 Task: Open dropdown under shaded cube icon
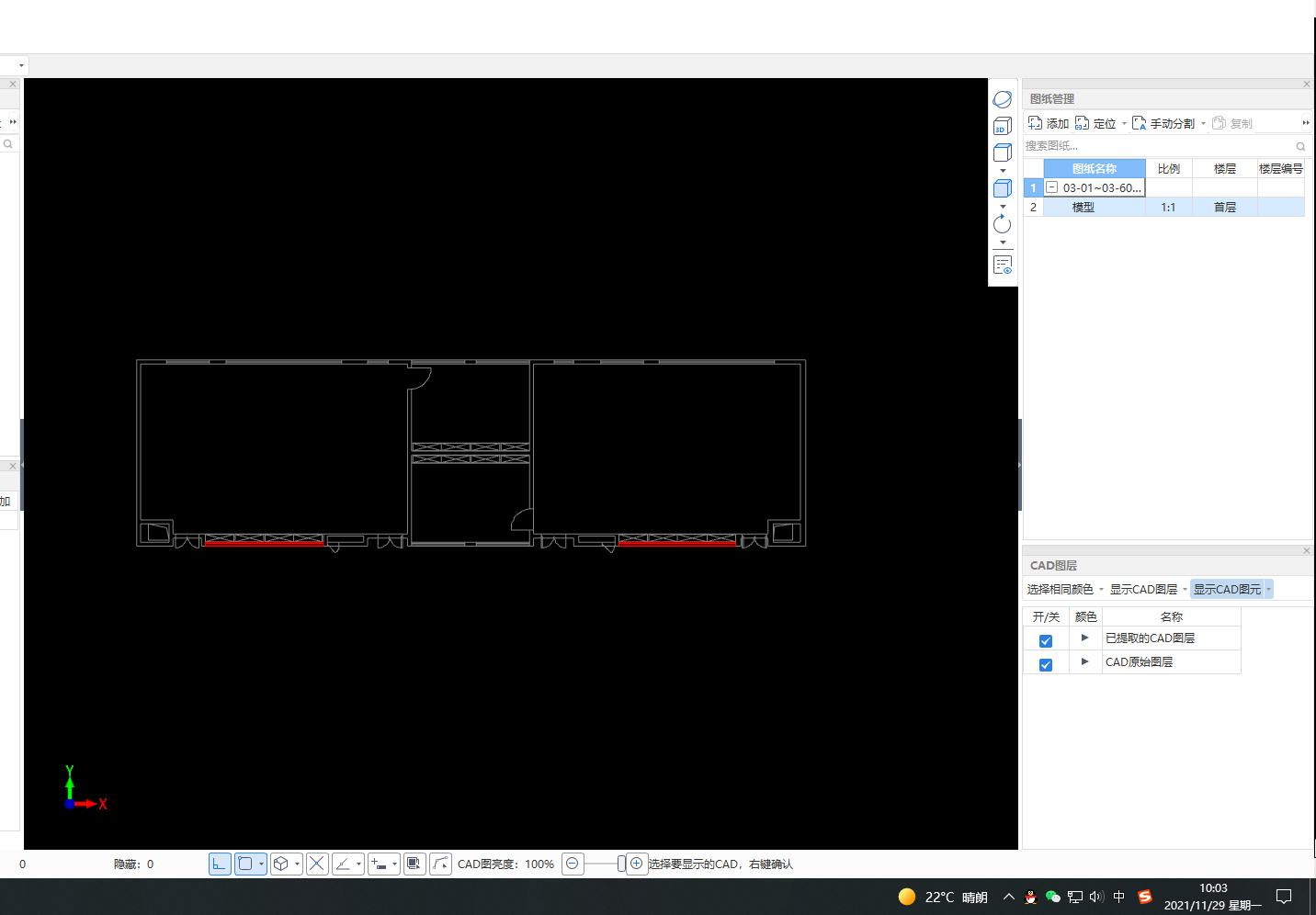point(1003,207)
